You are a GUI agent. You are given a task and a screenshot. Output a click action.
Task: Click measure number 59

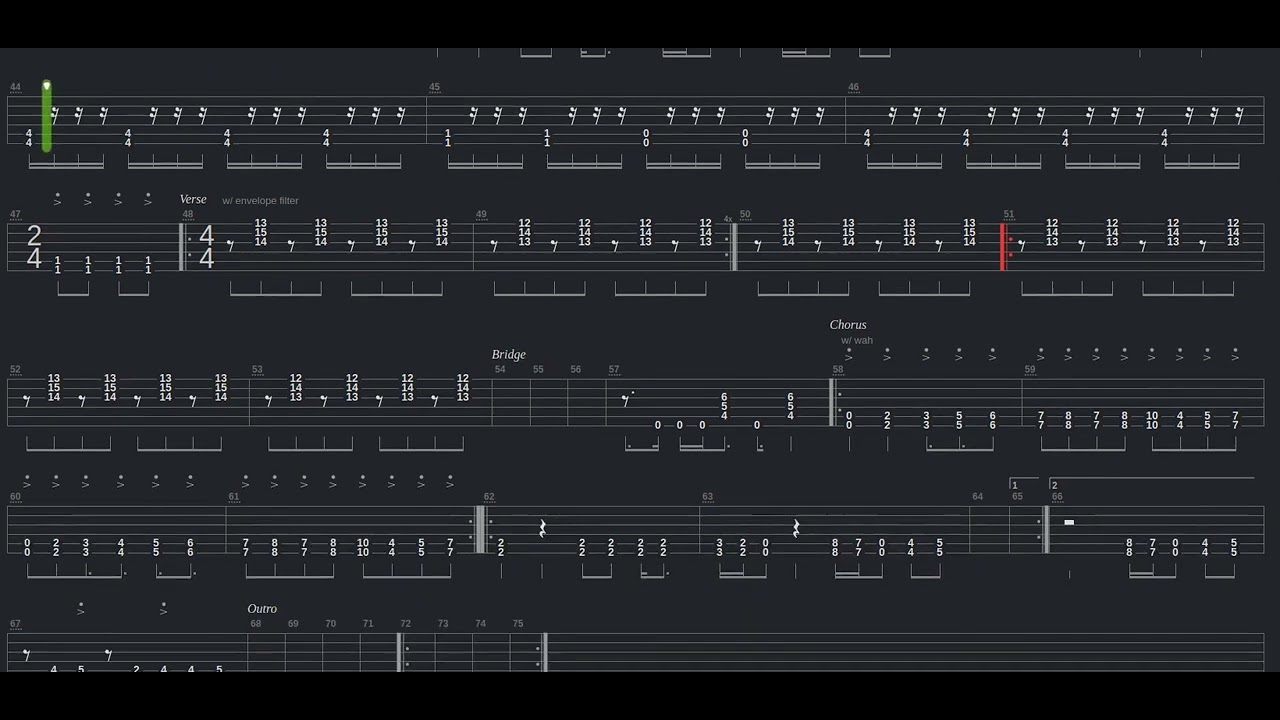1030,369
